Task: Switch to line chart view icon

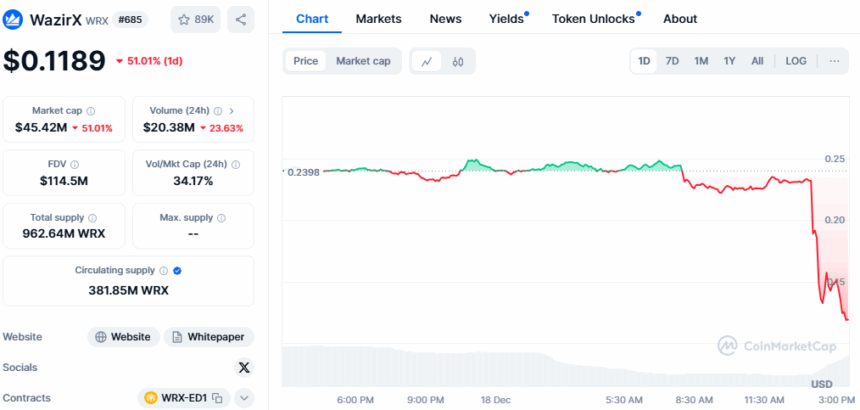Action: pyautogui.click(x=426, y=61)
